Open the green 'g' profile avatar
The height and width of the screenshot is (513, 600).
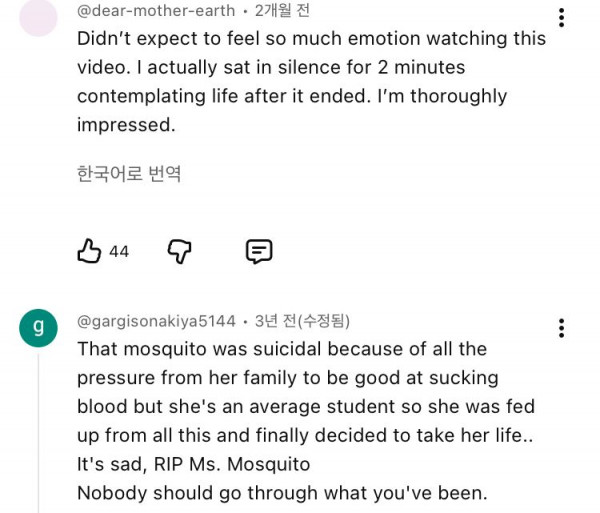tap(38, 327)
